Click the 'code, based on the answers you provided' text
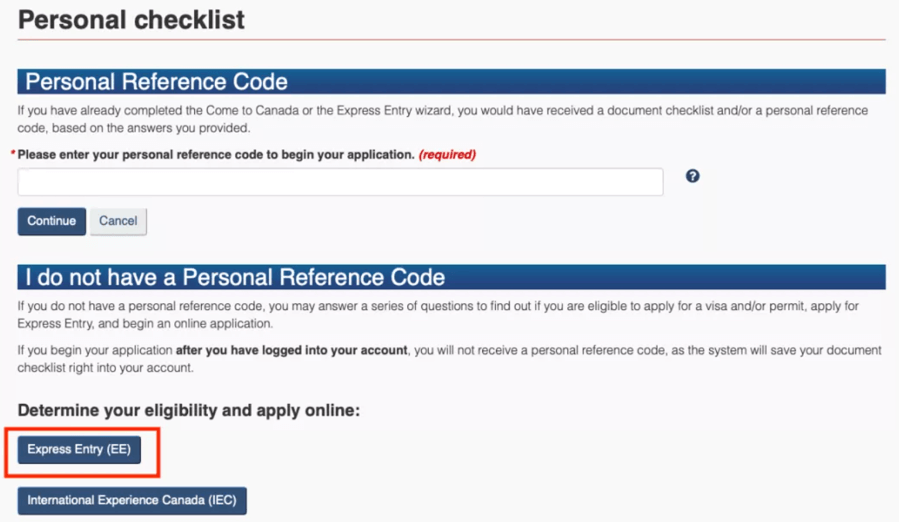Screen dimensions: 899x522 point(134,128)
